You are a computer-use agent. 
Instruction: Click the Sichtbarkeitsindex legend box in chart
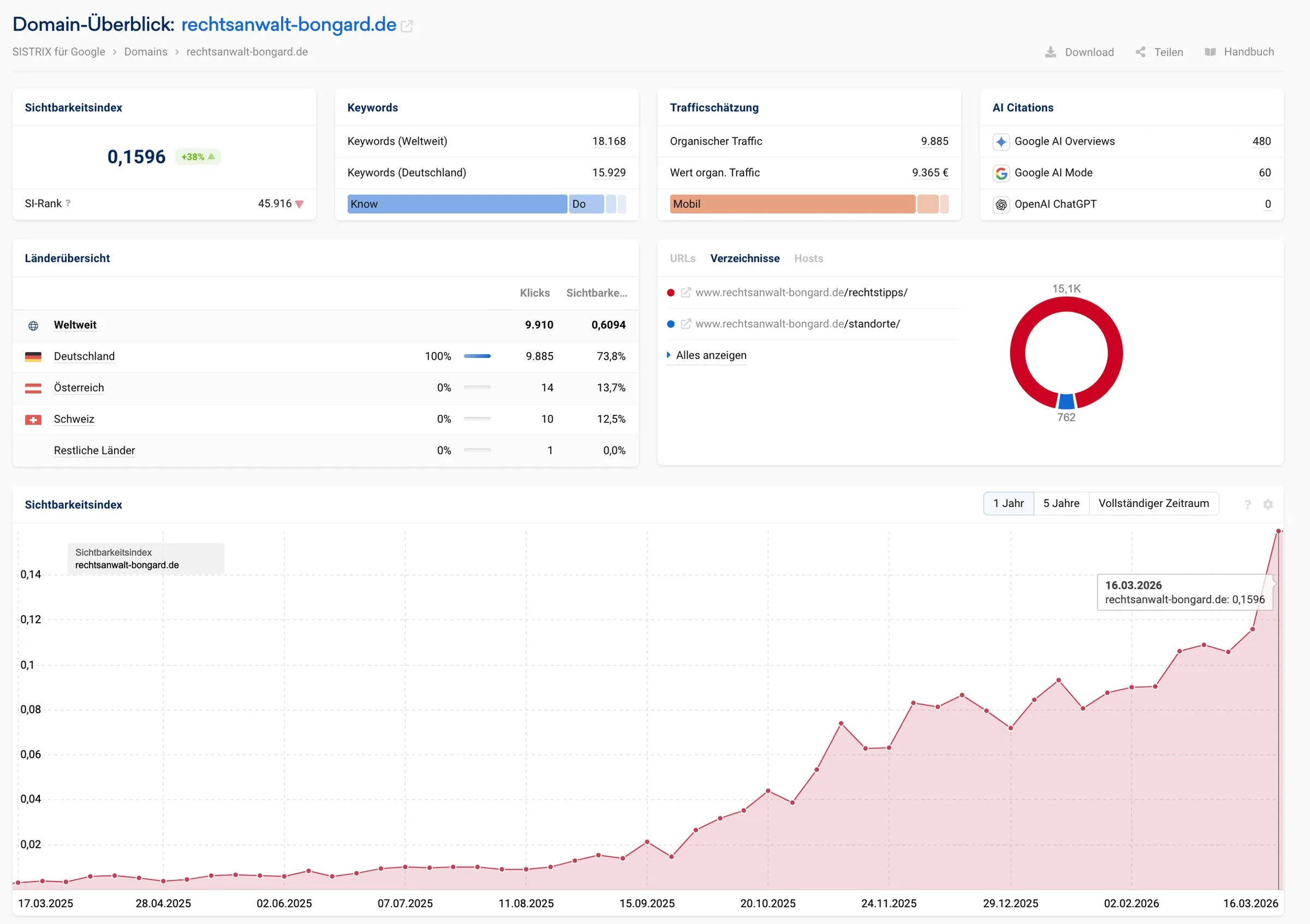(146, 559)
